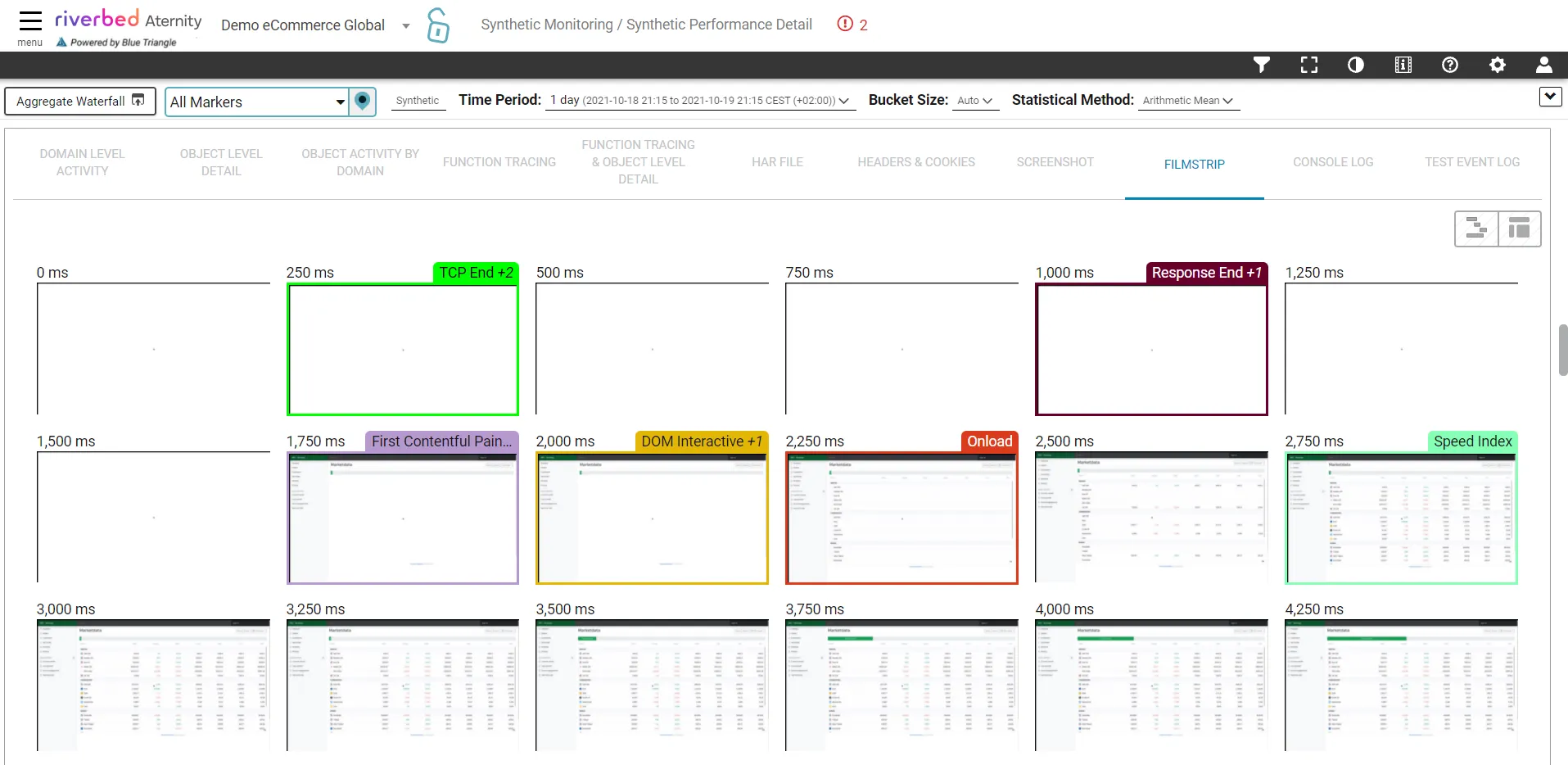Viewport: 1568px width, 765px height.
Task: Open the Time Period dropdown
Action: [700, 100]
